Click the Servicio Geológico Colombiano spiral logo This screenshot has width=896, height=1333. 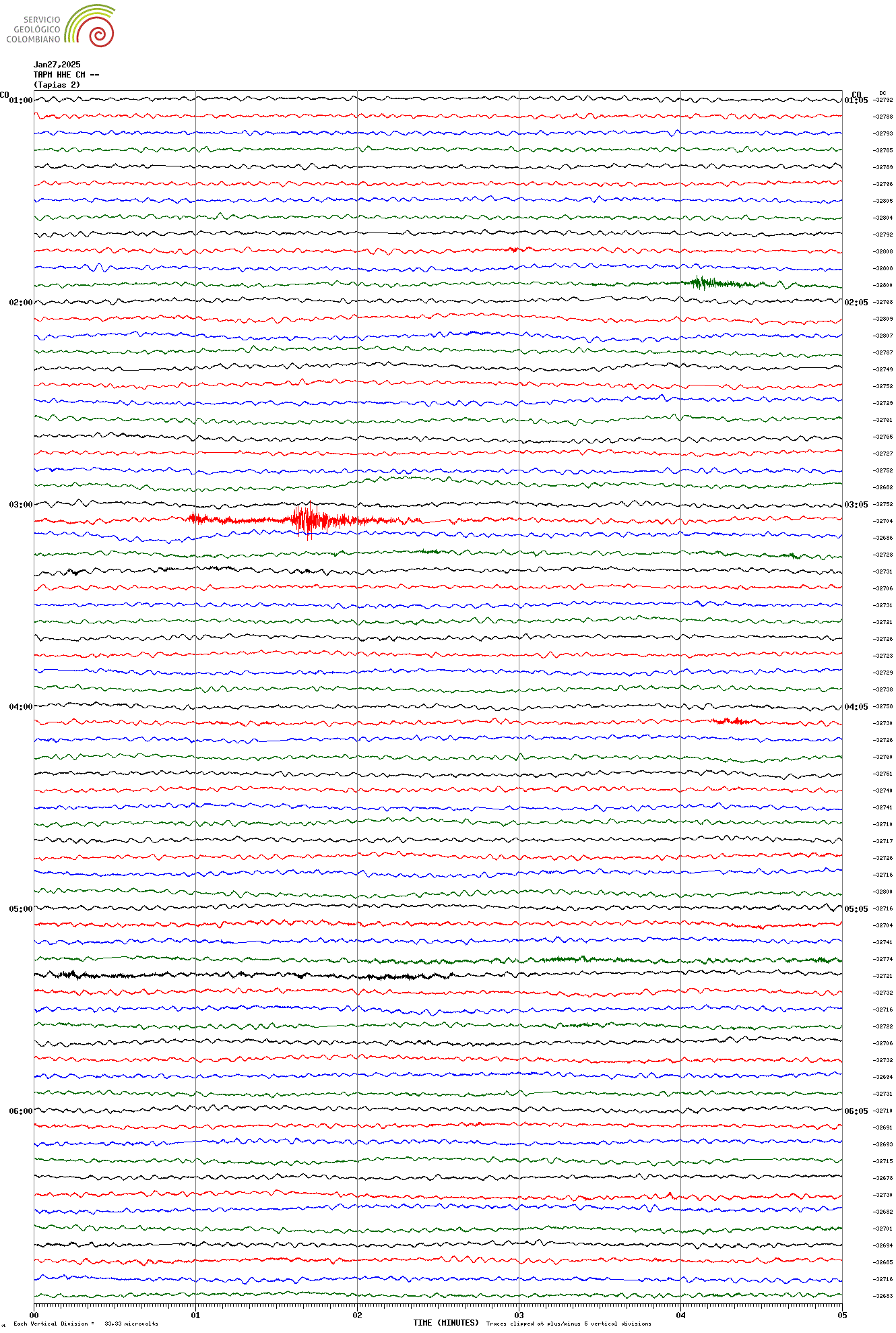[x=91, y=26]
